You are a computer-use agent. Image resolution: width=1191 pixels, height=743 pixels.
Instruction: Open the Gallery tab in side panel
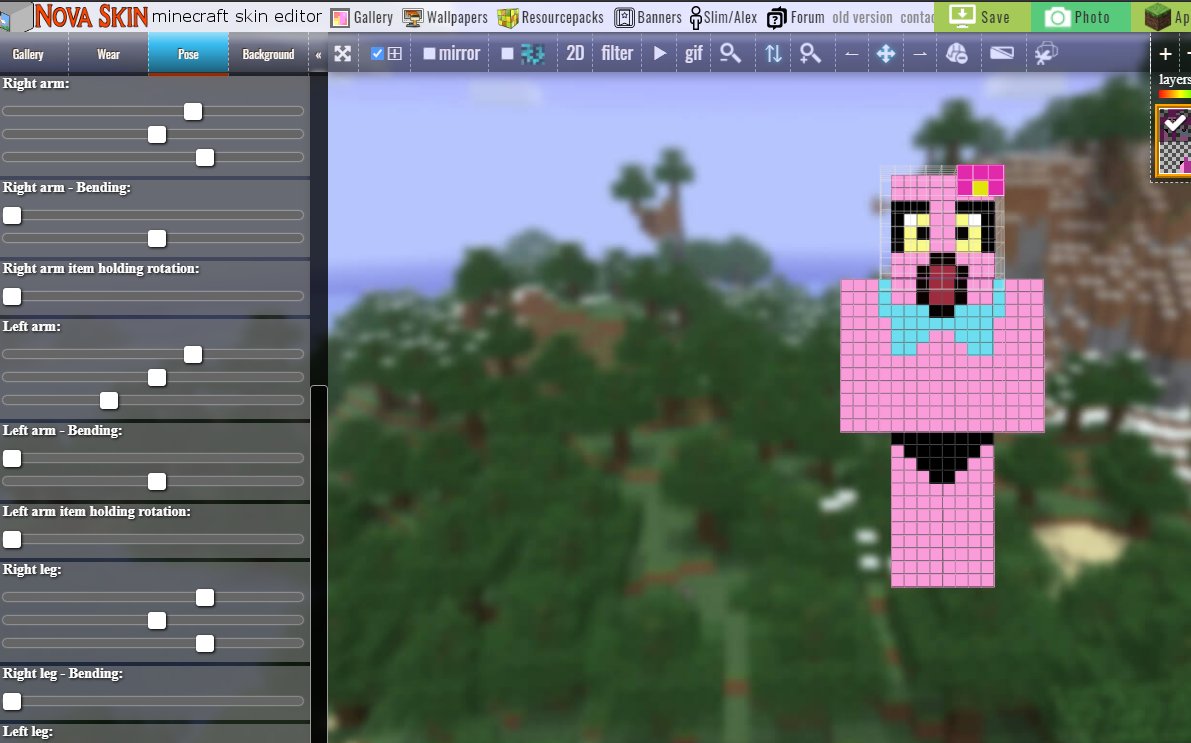click(28, 54)
